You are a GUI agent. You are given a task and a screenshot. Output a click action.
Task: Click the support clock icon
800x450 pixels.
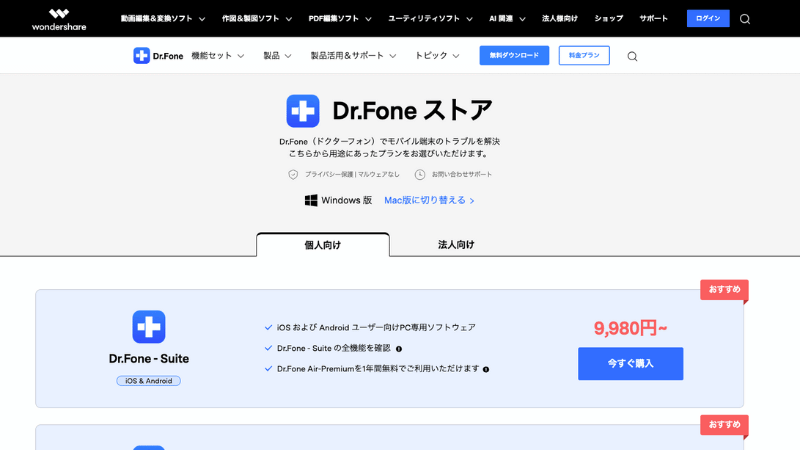click(x=419, y=174)
